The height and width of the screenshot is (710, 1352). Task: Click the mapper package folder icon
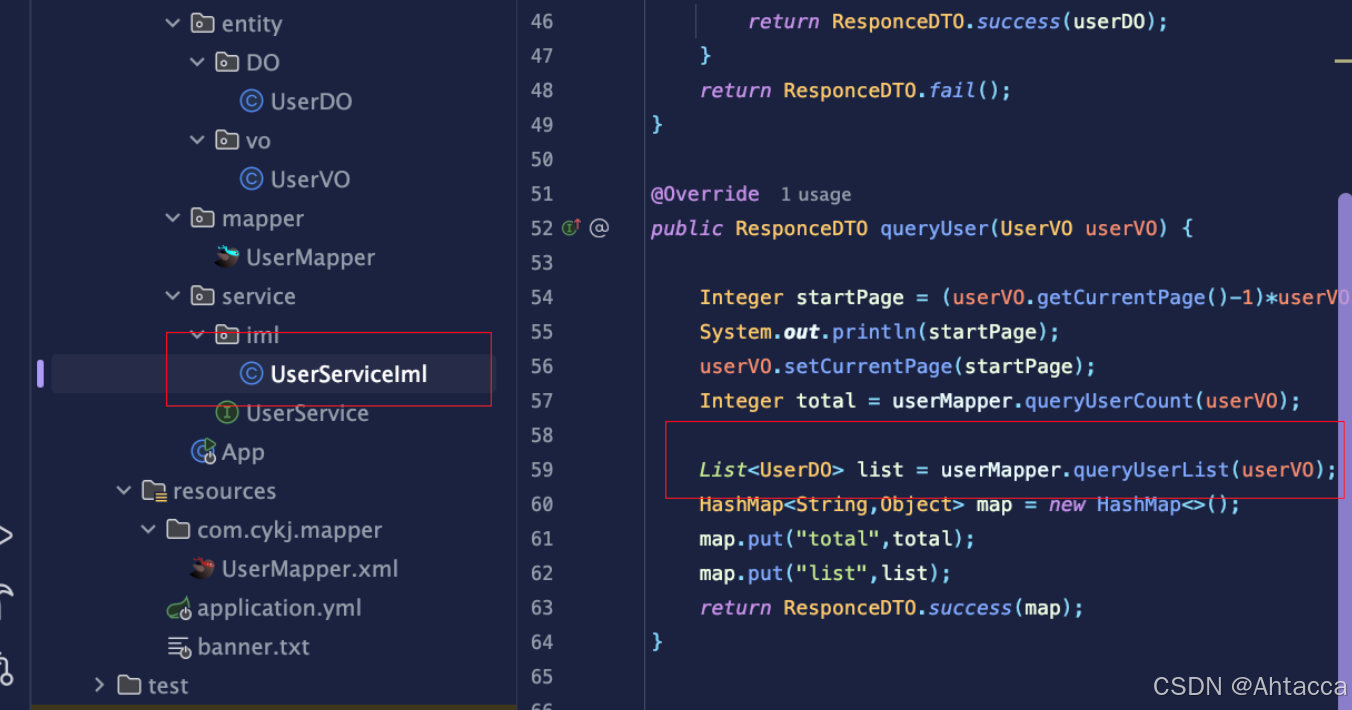click(203, 218)
